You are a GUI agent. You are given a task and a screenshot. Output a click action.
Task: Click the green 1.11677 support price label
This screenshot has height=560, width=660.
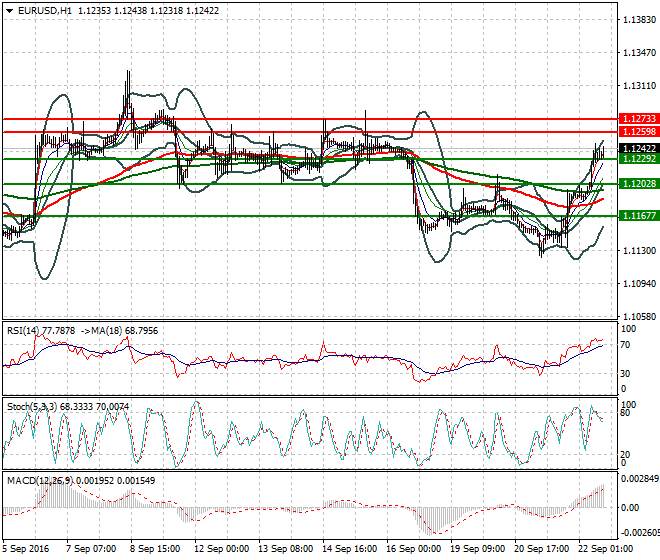pos(639,216)
